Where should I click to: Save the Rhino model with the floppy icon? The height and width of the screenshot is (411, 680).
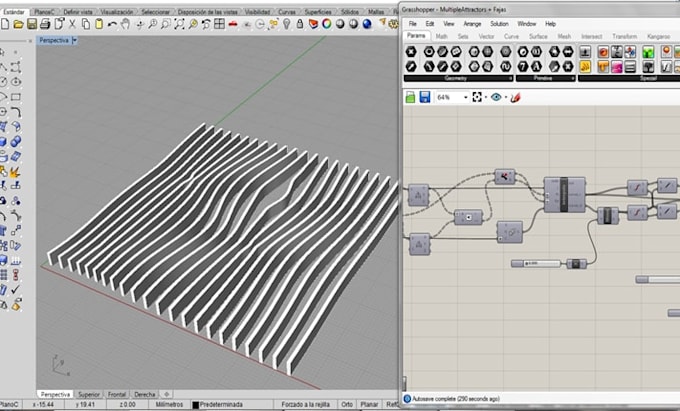click(32, 24)
